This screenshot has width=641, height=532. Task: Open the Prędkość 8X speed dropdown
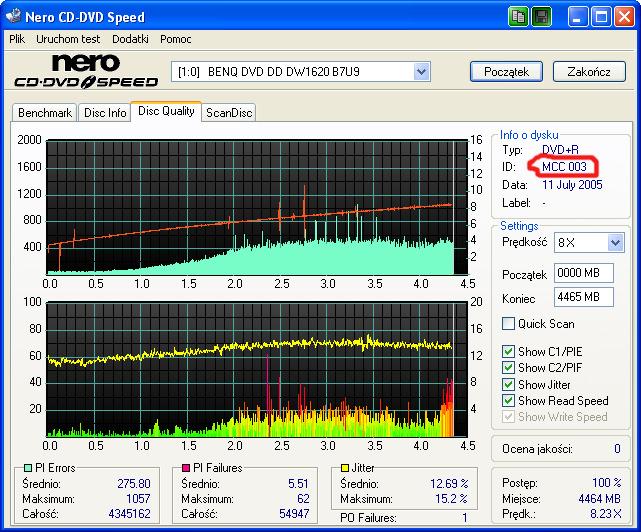[615, 243]
